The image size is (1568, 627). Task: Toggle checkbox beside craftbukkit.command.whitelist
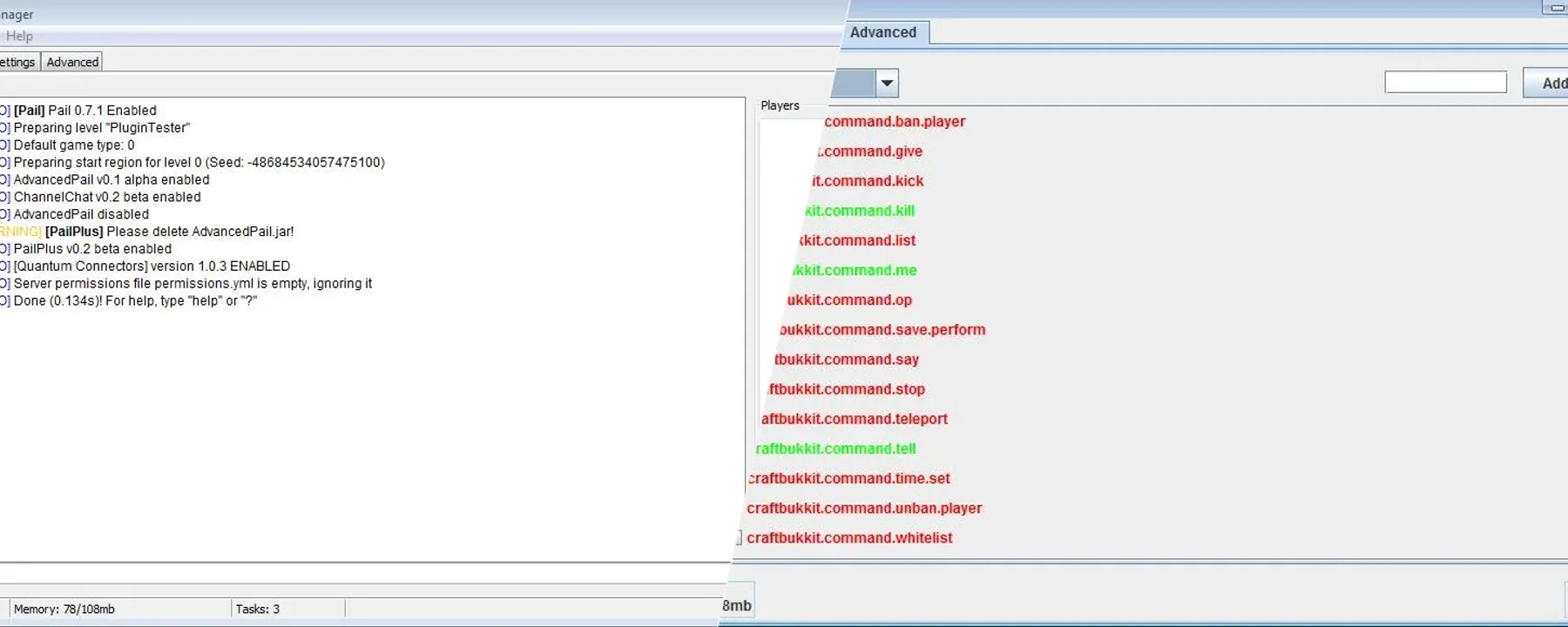coord(738,538)
